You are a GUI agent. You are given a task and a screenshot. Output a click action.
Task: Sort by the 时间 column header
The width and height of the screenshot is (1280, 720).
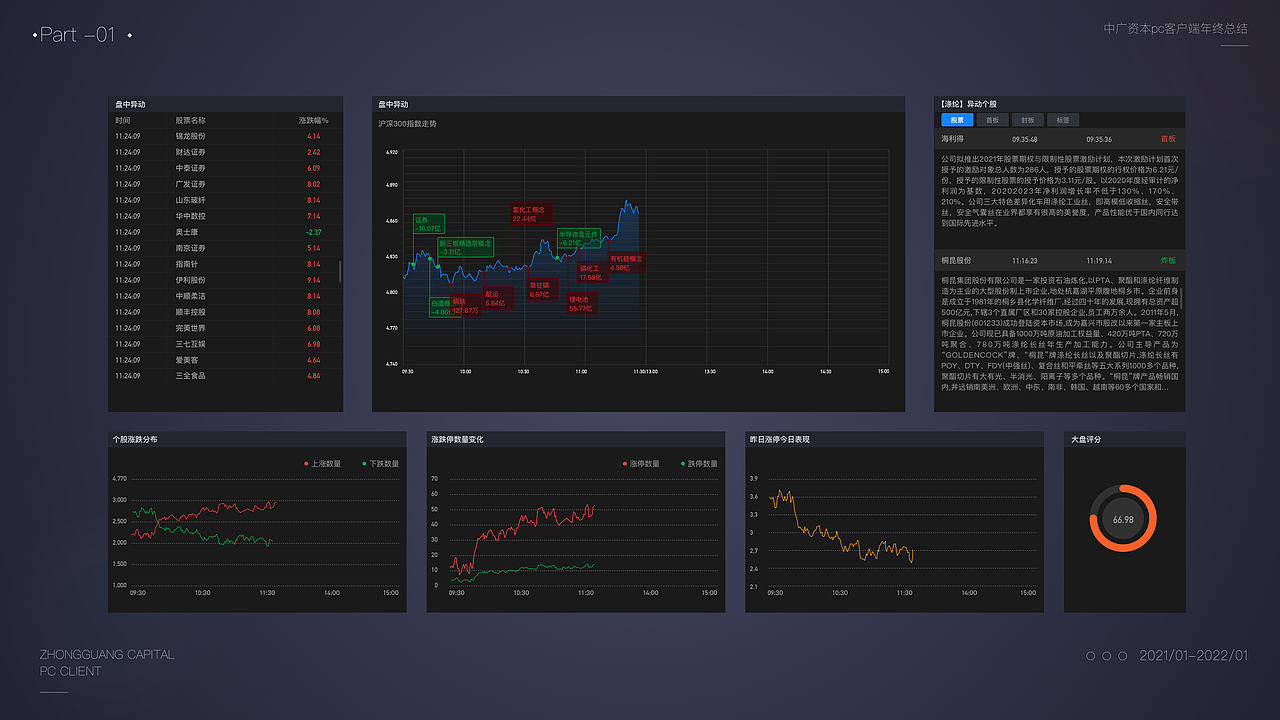click(123, 120)
